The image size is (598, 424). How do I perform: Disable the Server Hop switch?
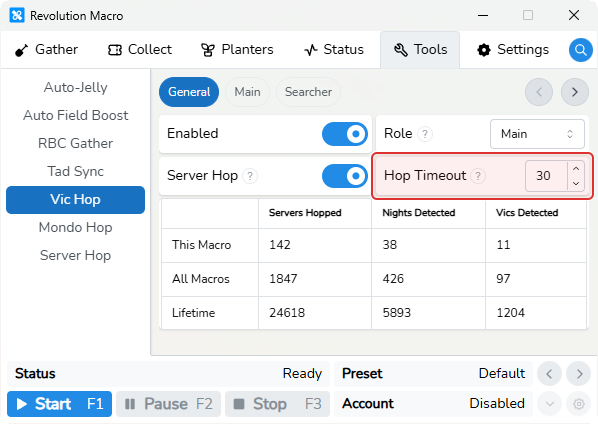345,176
